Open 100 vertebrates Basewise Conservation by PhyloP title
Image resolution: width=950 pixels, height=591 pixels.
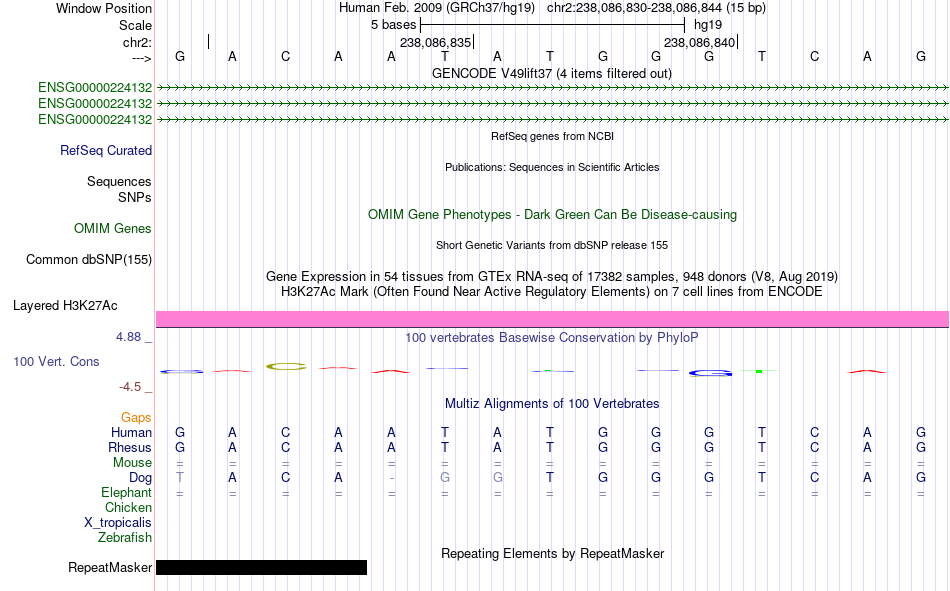pyautogui.click(x=552, y=338)
